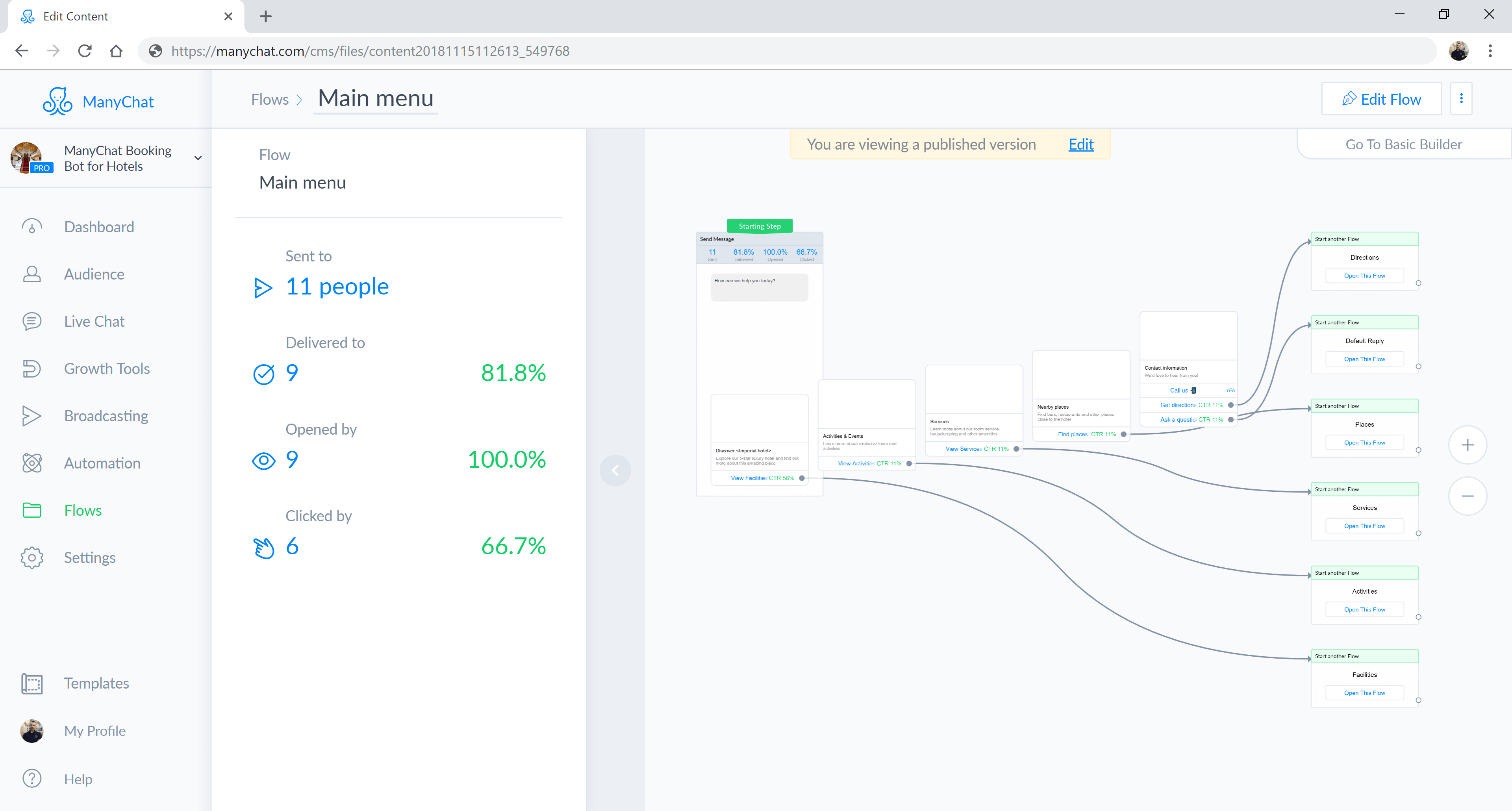Image resolution: width=1512 pixels, height=811 pixels.
Task: Open This Flow for Activities
Action: coord(1364,609)
